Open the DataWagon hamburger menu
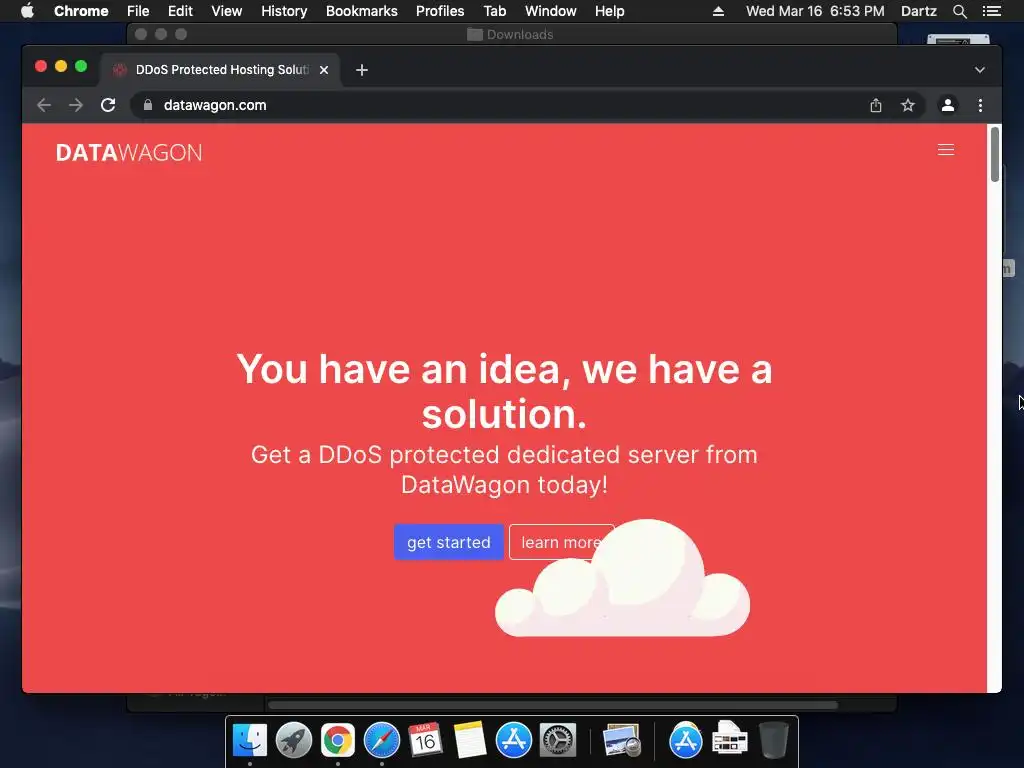 coord(946,150)
